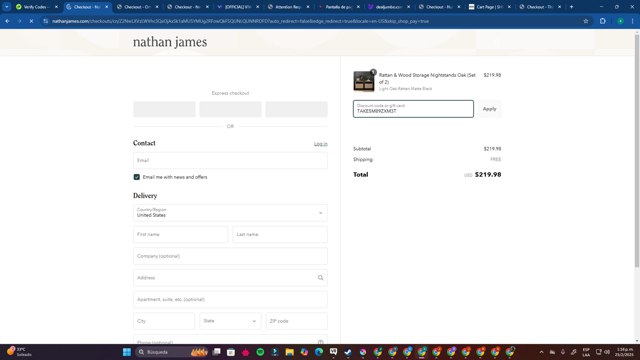640x360 pixels.
Task: Click the Last name field
Action: coord(280,235)
